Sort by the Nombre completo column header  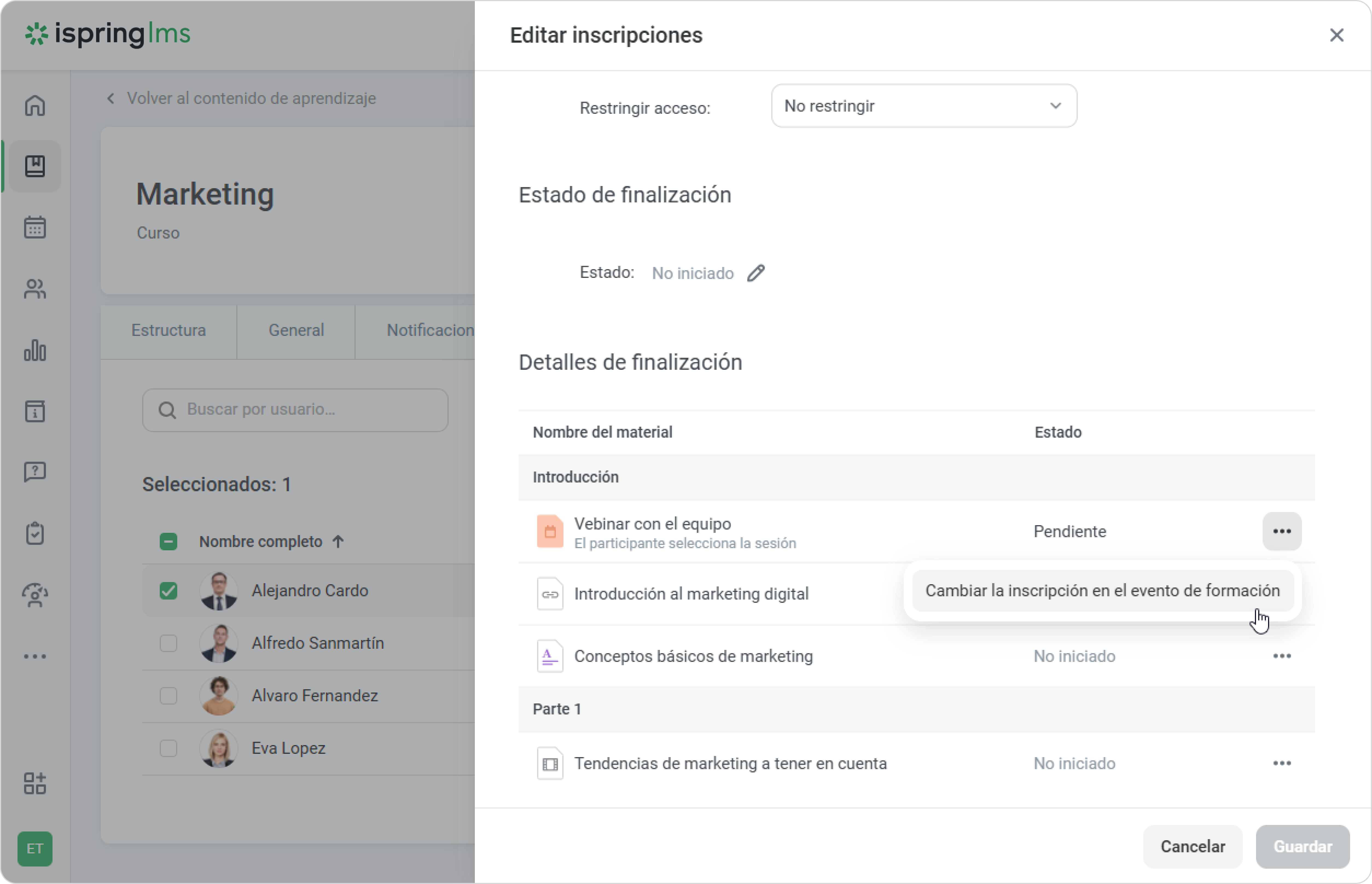tap(261, 541)
